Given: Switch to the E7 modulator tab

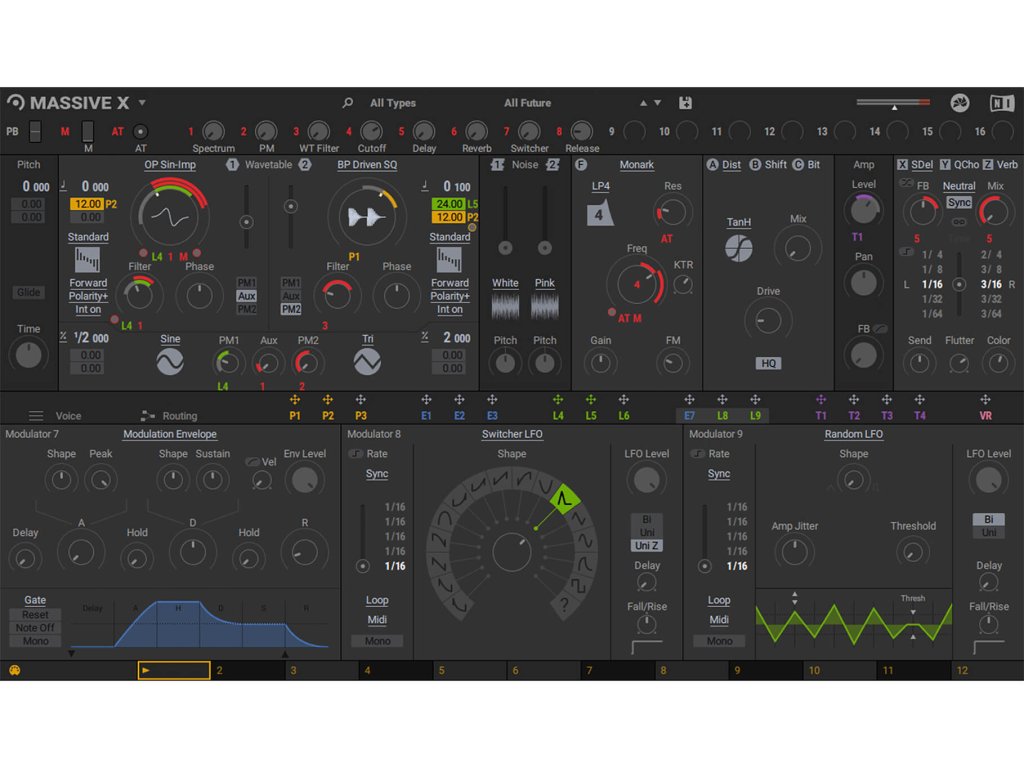Looking at the screenshot, I should (x=690, y=415).
